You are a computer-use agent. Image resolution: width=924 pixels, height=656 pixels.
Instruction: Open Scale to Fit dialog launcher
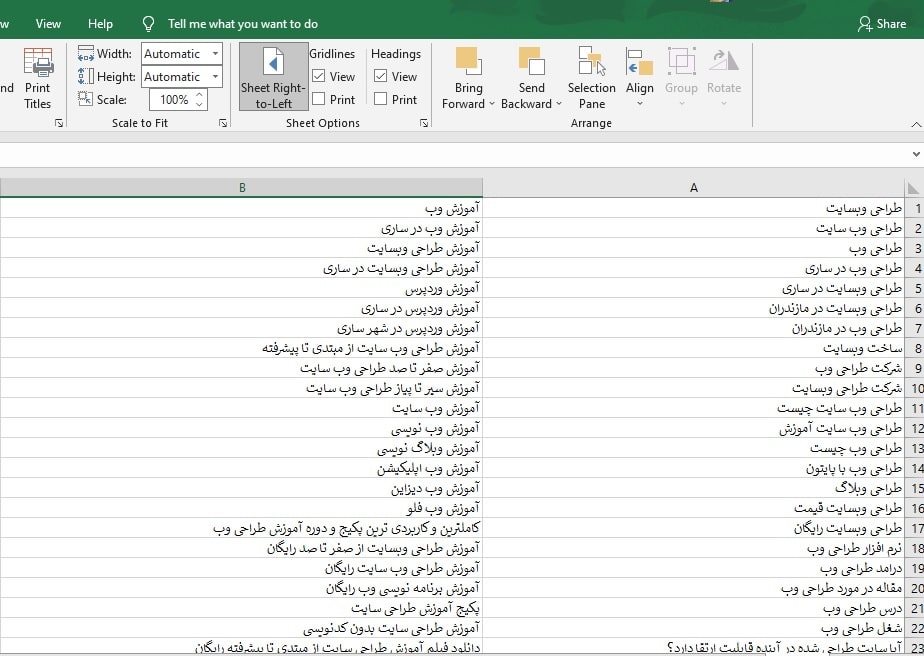point(223,123)
